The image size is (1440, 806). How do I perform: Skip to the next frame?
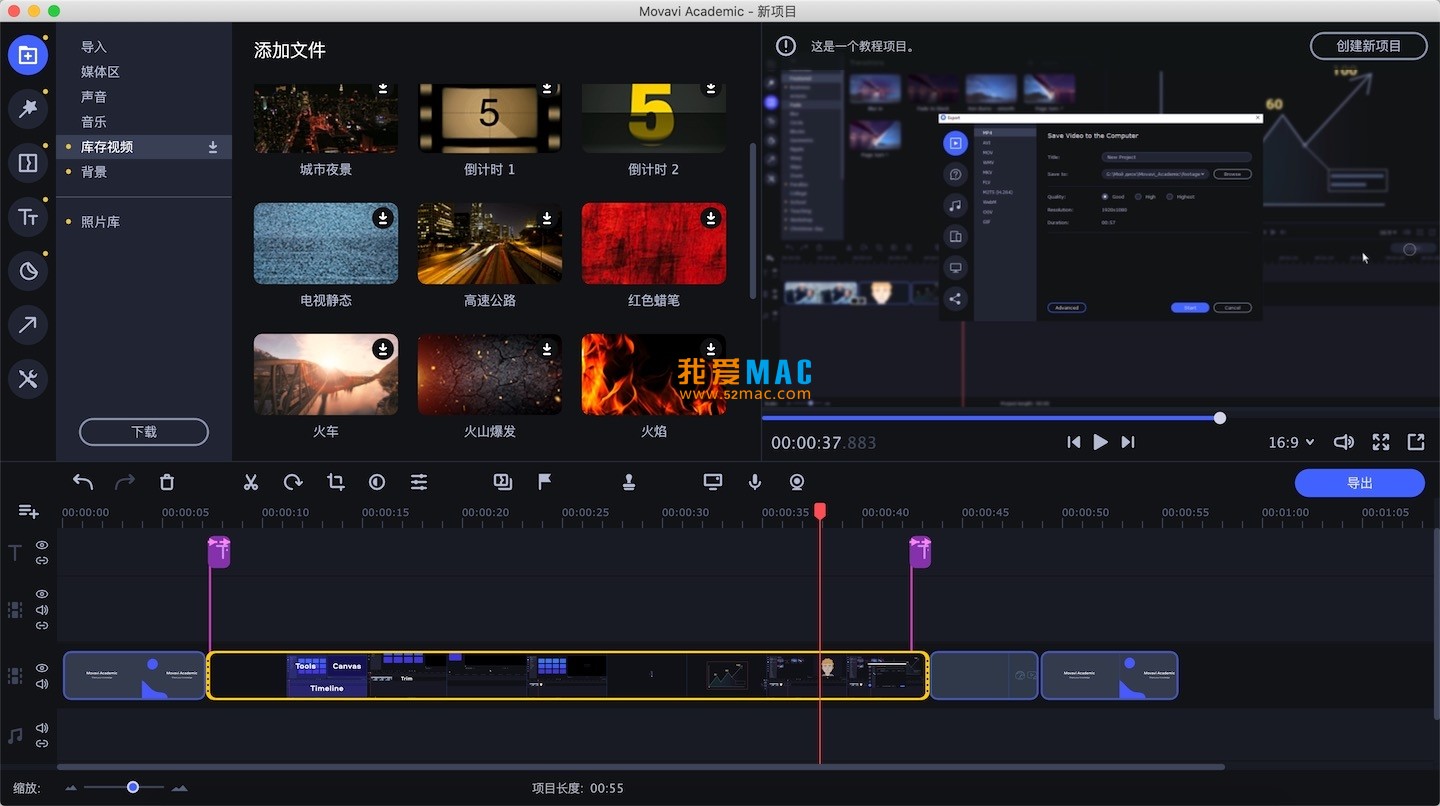pyautogui.click(x=1128, y=442)
